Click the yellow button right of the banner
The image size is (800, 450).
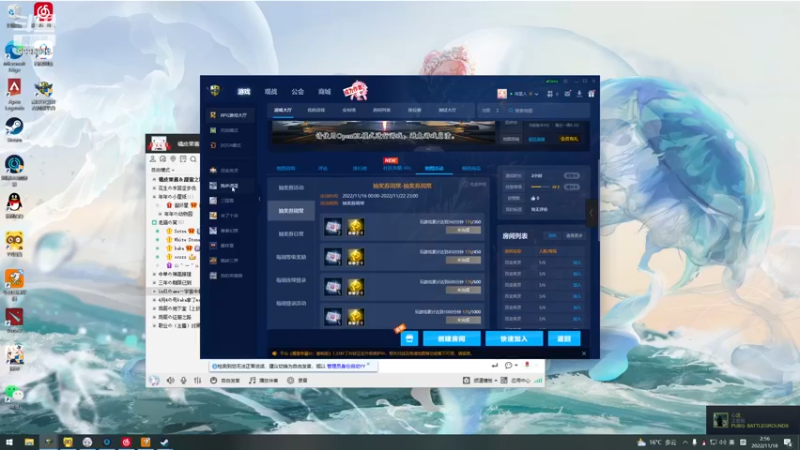569,139
